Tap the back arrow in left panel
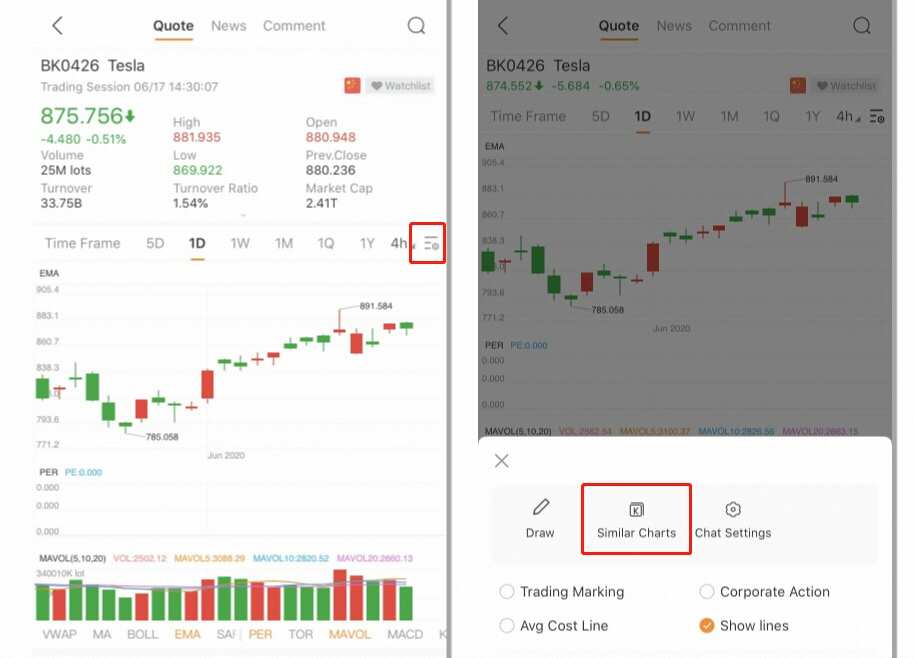Image resolution: width=914 pixels, height=658 pixels. [58, 26]
